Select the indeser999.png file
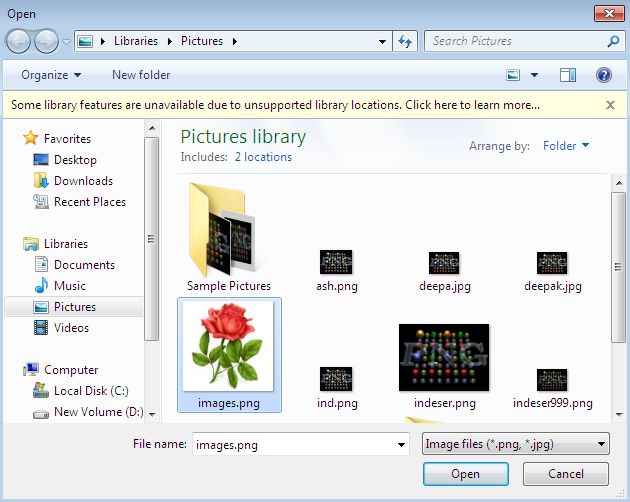Image resolution: width=630 pixels, height=502 pixels. [x=552, y=388]
